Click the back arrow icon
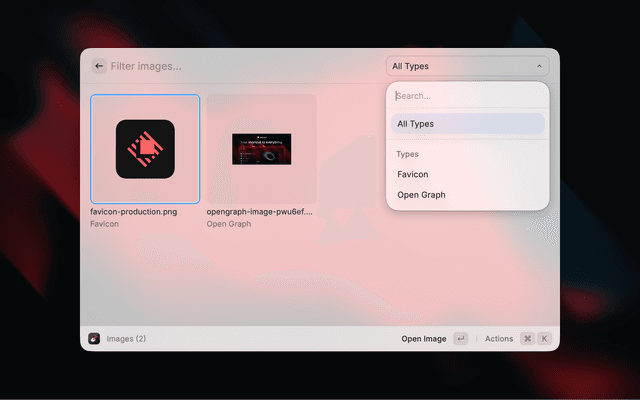Screen dimensions: 640x400 [99, 66]
